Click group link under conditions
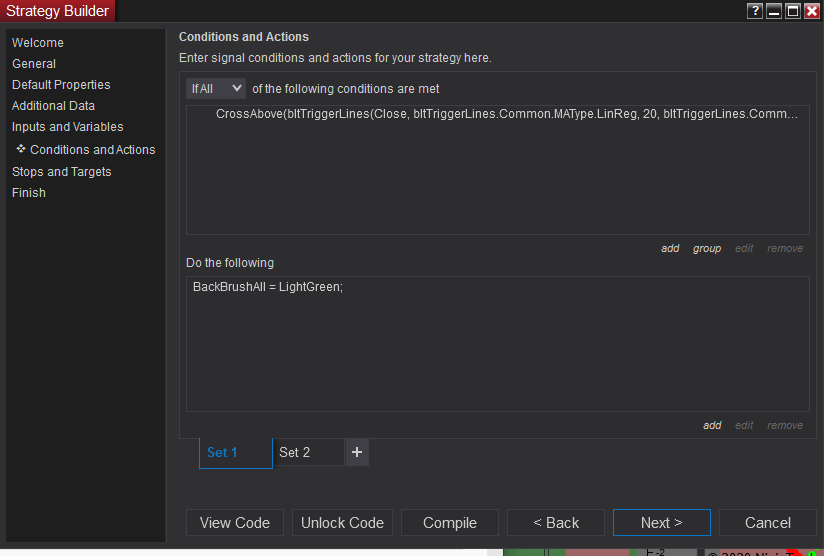The height and width of the screenshot is (556, 824). click(x=707, y=248)
